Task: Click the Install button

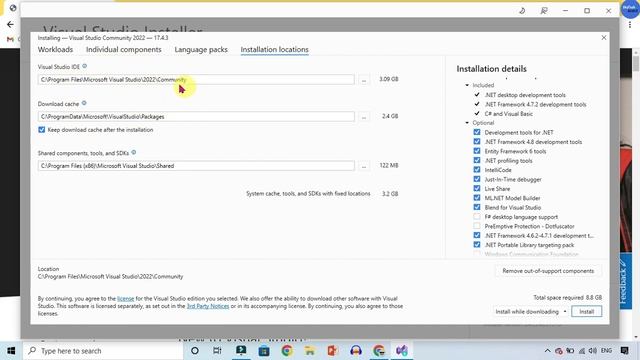Action: pos(586,311)
